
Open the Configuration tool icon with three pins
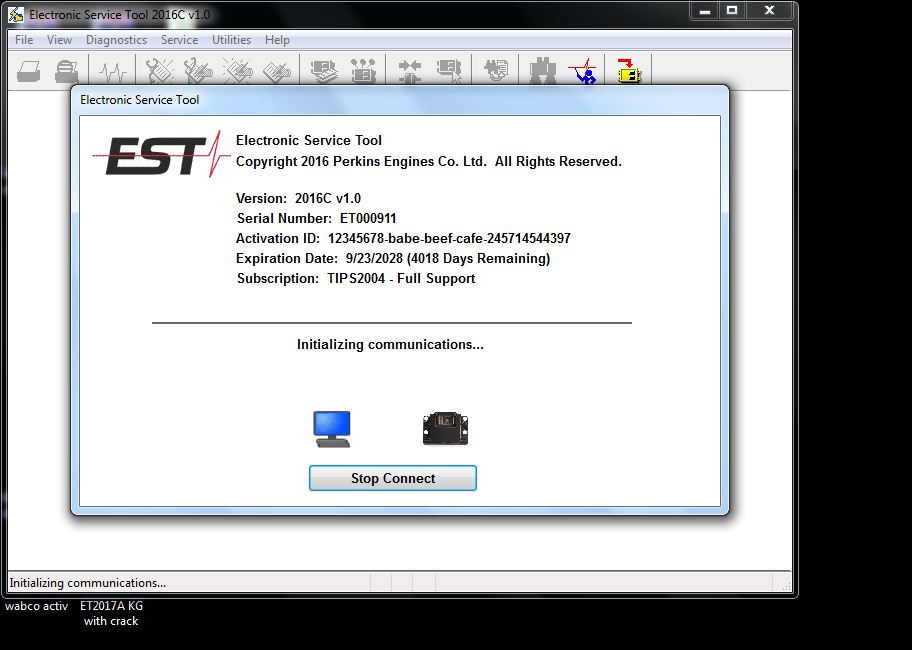[363, 72]
